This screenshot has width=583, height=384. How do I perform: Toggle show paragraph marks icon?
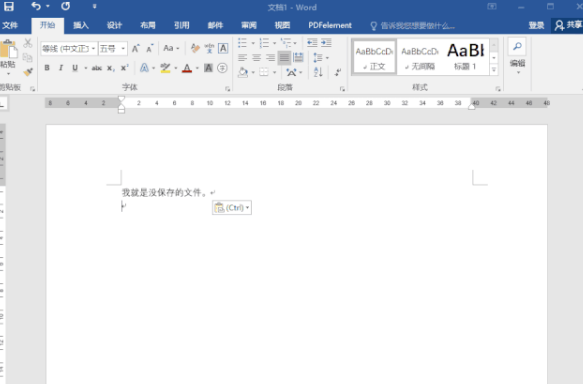(338, 72)
